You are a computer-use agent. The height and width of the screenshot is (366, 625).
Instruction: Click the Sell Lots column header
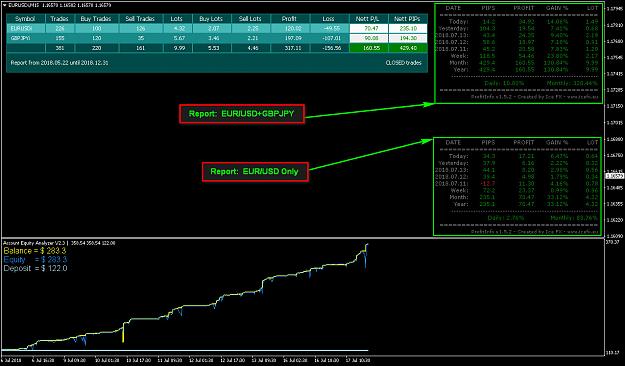250,19
